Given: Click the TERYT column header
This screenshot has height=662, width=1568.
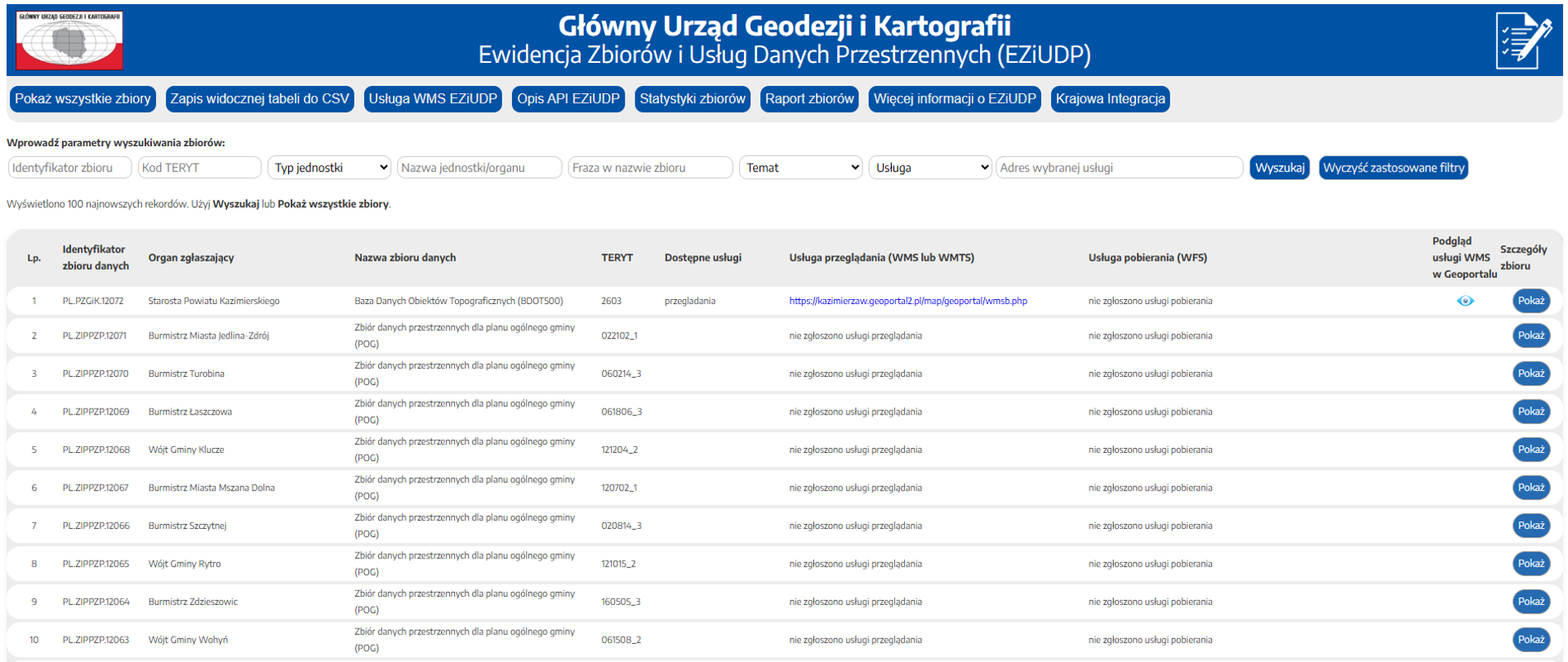Looking at the screenshot, I should tap(617, 257).
